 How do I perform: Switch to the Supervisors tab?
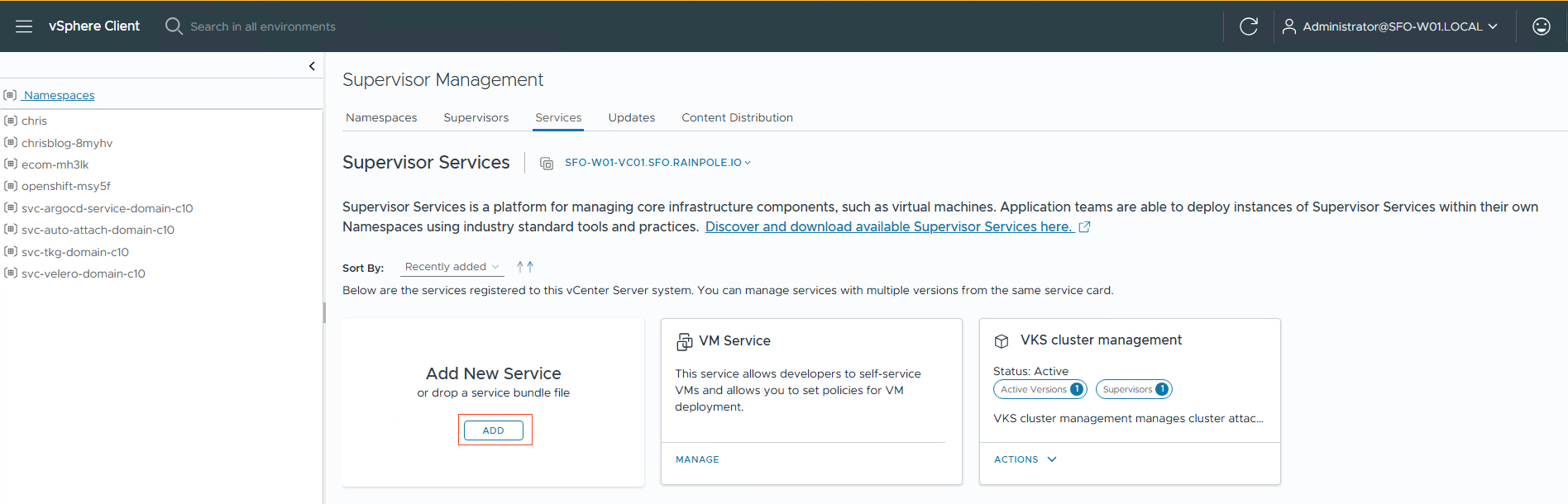pyautogui.click(x=476, y=117)
